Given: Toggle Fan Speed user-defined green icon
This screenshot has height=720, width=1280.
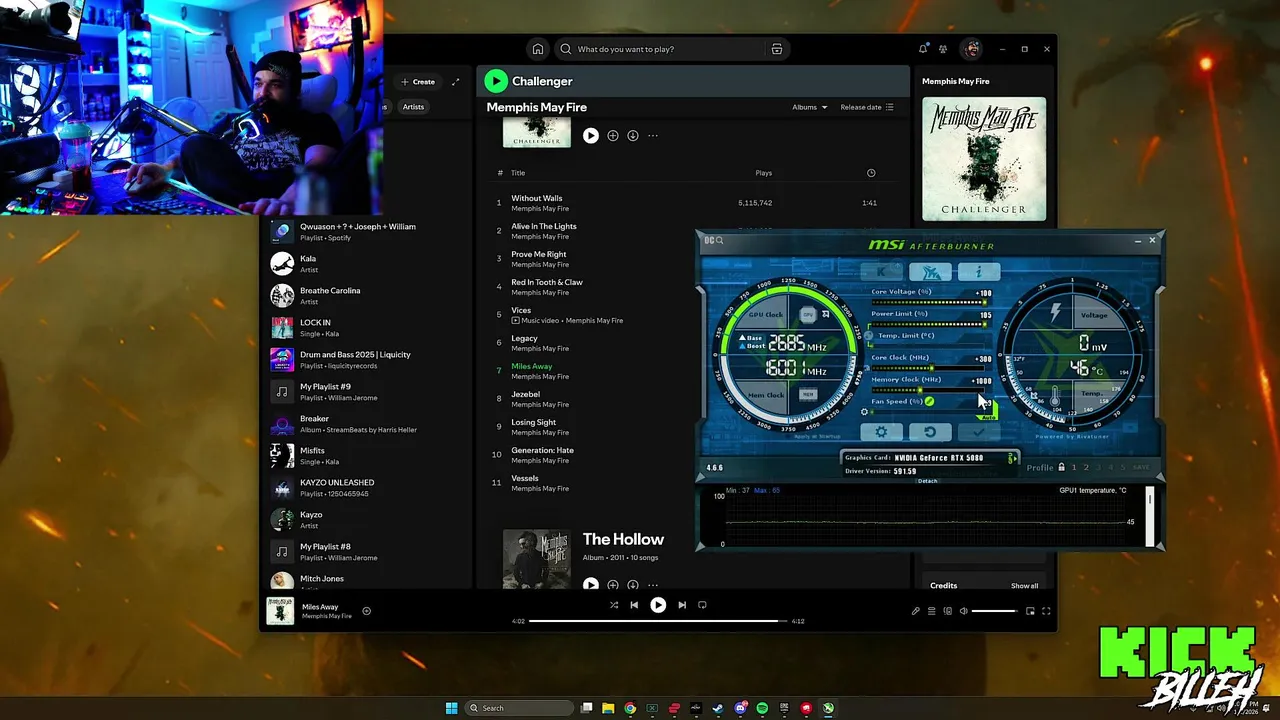Looking at the screenshot, I should pyautogui.click(x=929, y=401).
